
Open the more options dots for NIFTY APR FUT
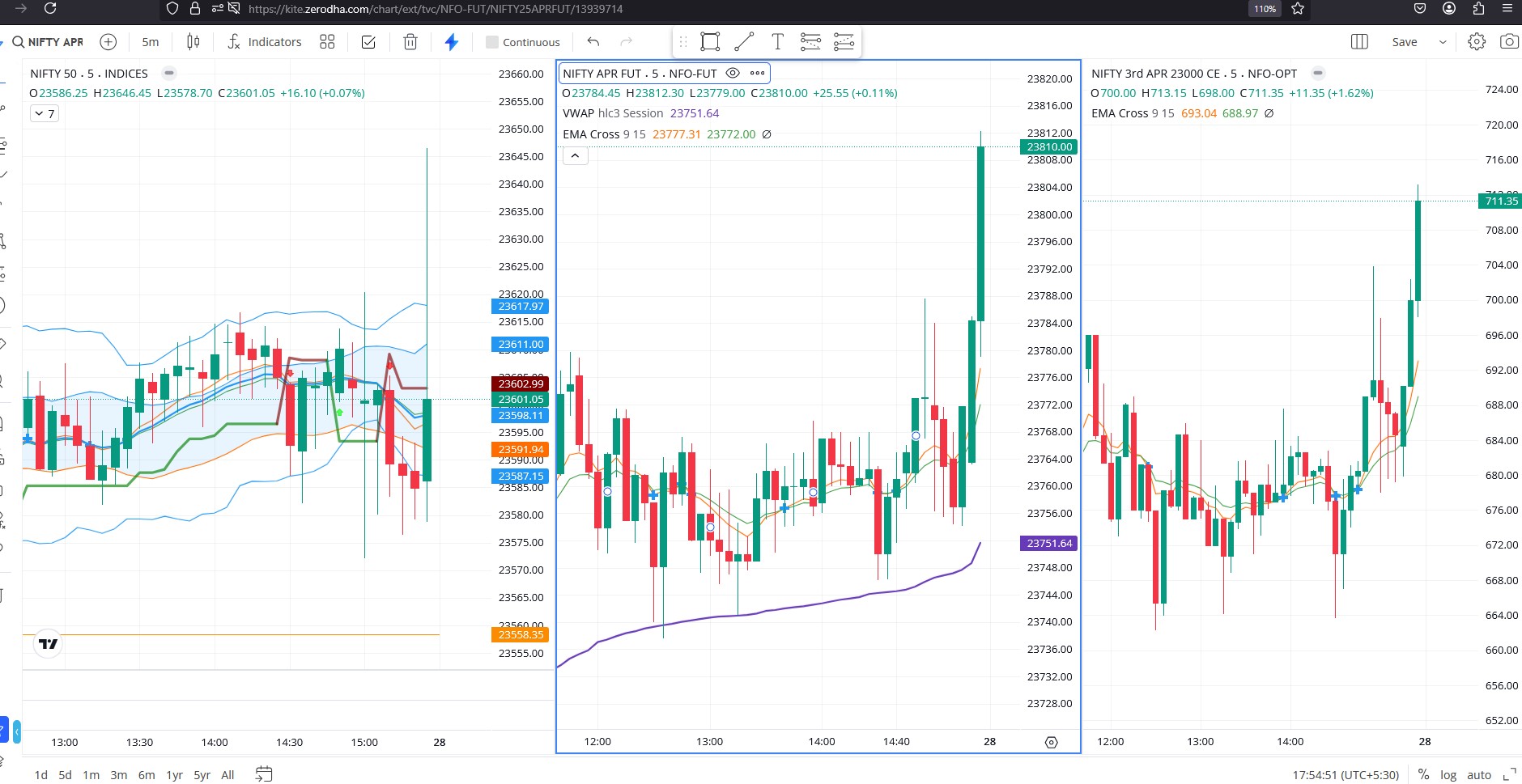(757, 73)
